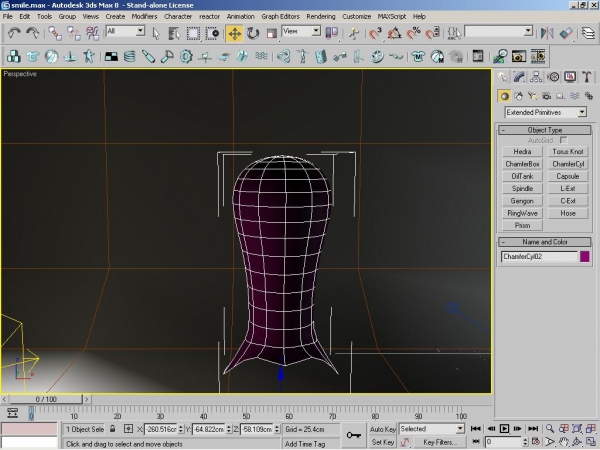Activate the Select and Scale tool
This screenshot has height=450, width=600.
pyautogui.click(x=271, y=33)
